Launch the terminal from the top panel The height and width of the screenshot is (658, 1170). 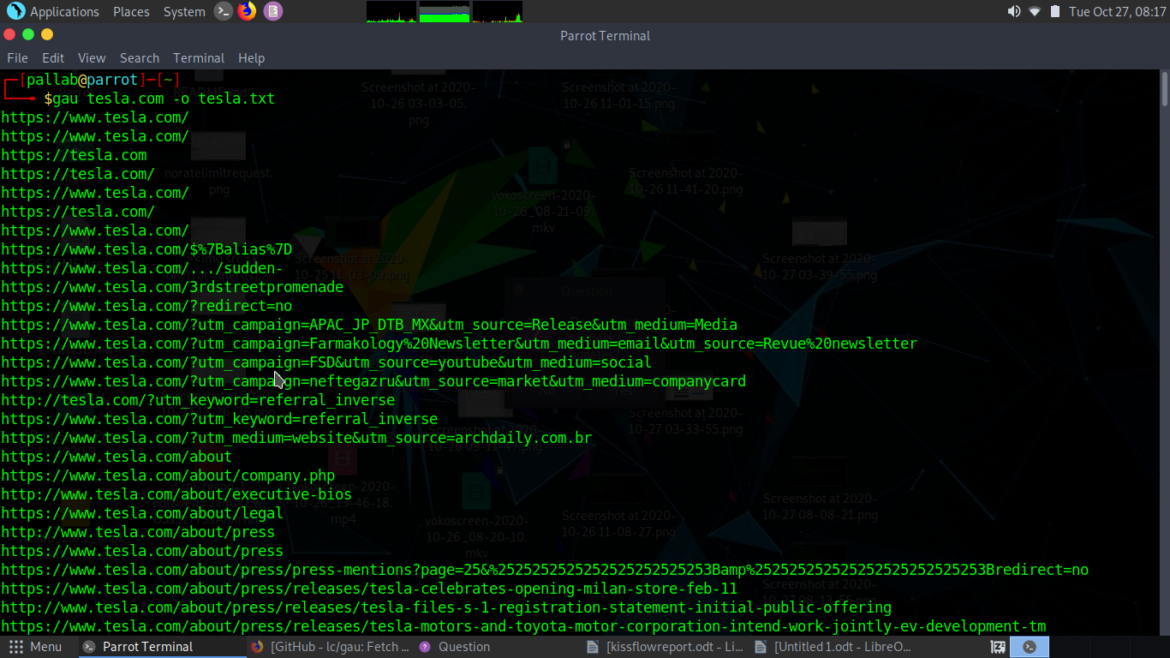tap(223, 11)
